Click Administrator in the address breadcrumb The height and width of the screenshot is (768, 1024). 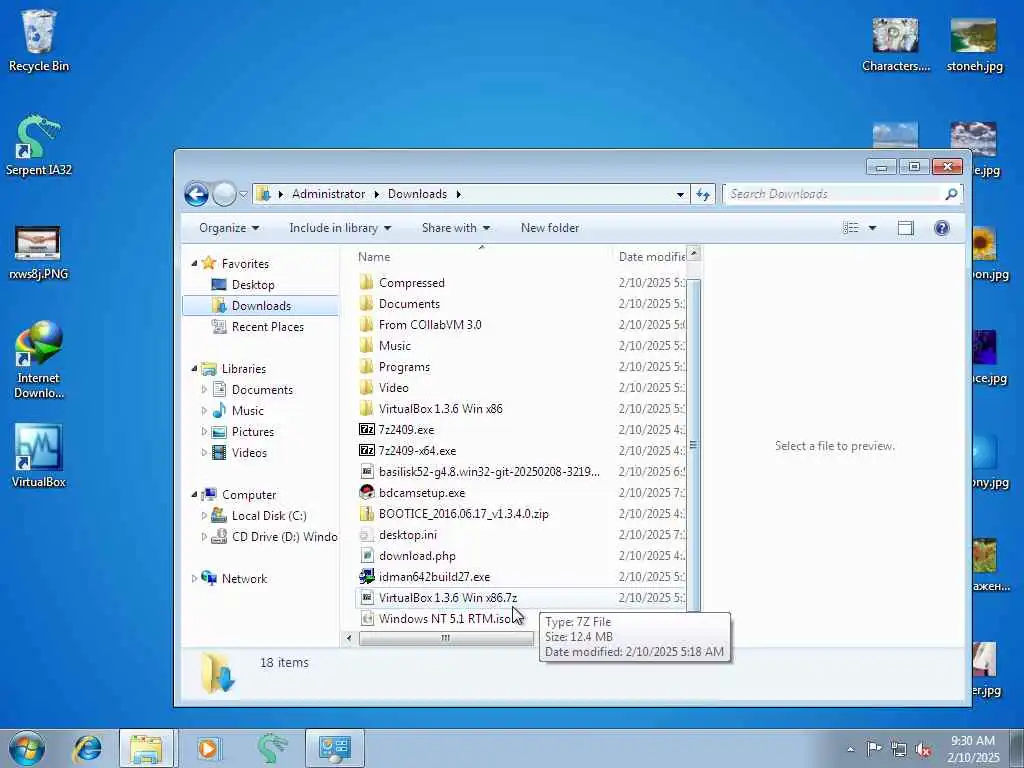(328, 194)
